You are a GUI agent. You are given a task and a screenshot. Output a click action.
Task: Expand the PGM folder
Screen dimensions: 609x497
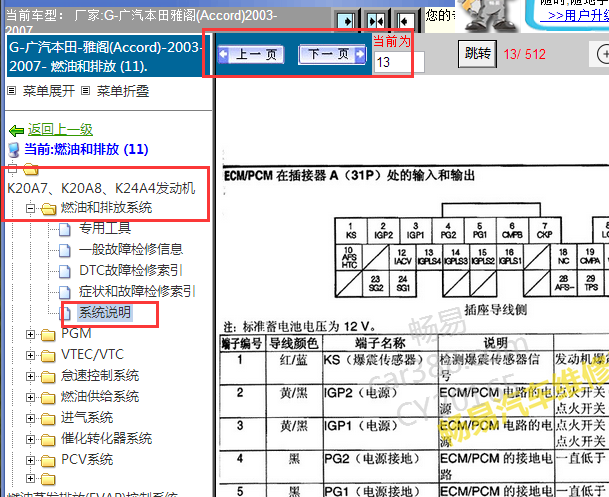tap(30, 334)
